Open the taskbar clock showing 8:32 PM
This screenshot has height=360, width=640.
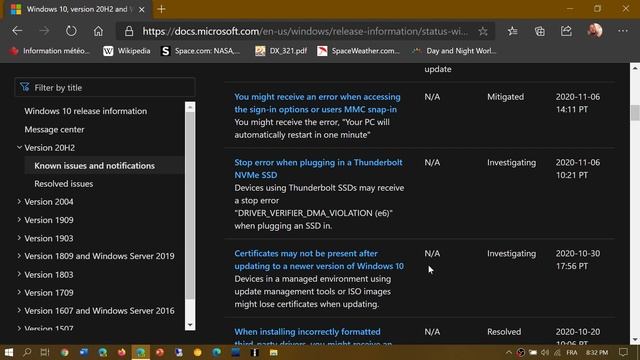597,352
